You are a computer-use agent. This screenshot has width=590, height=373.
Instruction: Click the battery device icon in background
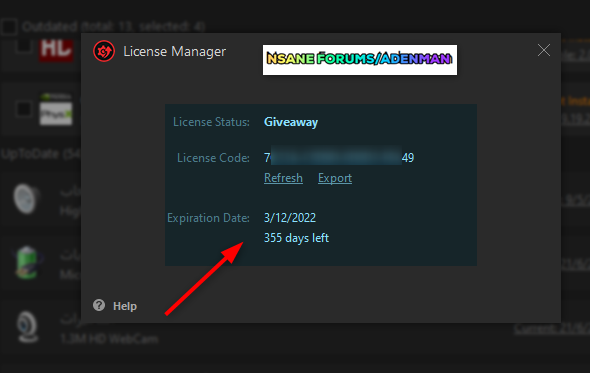[x=26, y=262]
